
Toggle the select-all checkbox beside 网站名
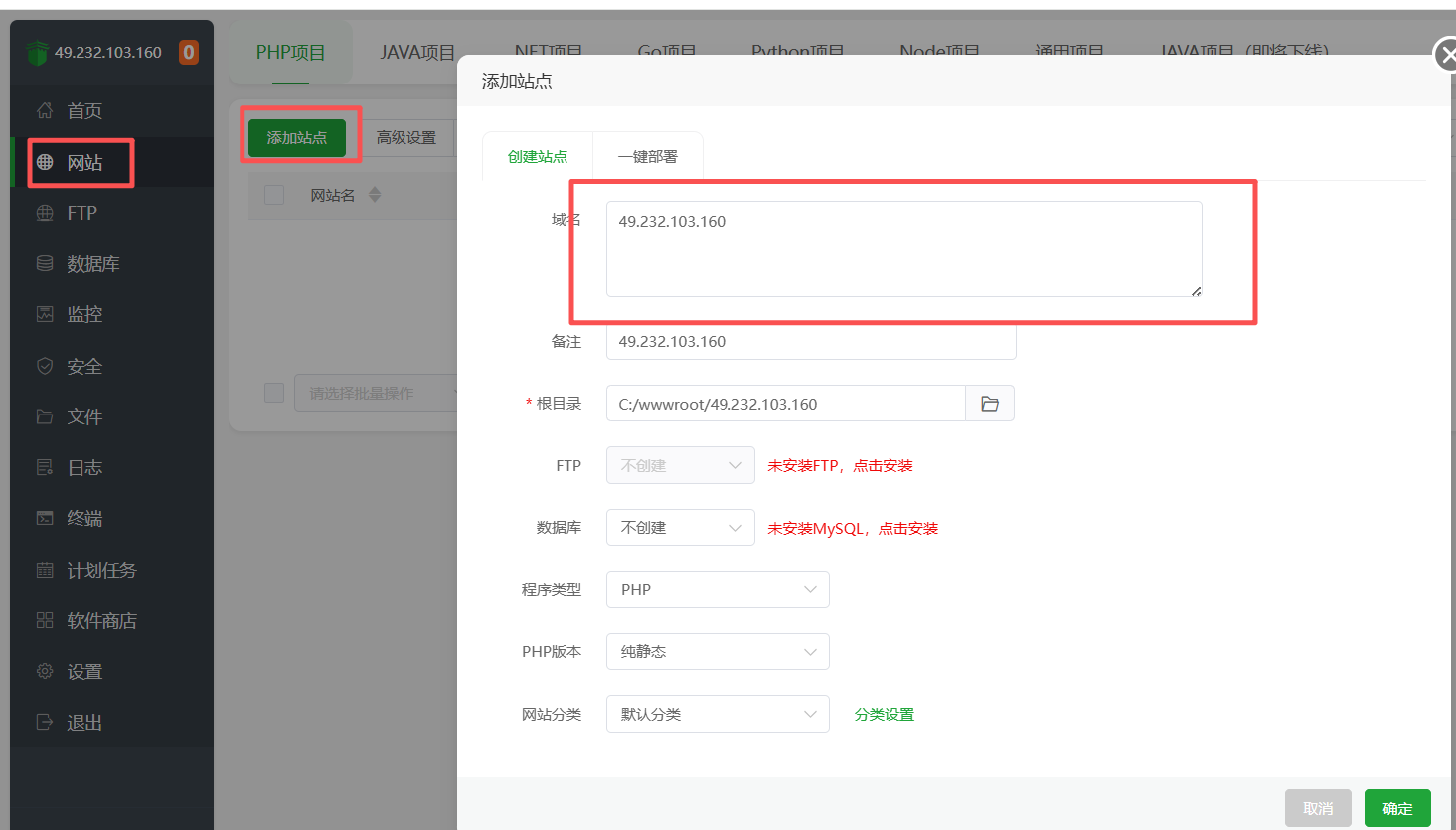[x=274, y=195]
